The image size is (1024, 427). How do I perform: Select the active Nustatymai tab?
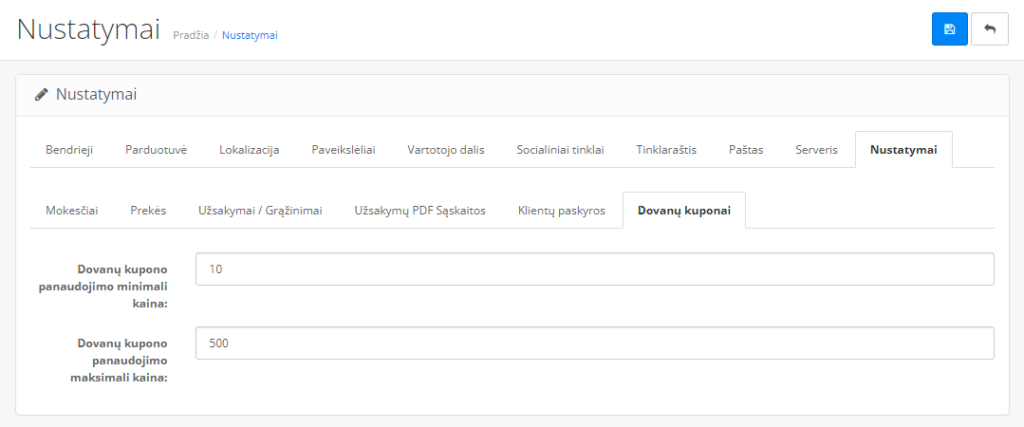pos(904,150)
